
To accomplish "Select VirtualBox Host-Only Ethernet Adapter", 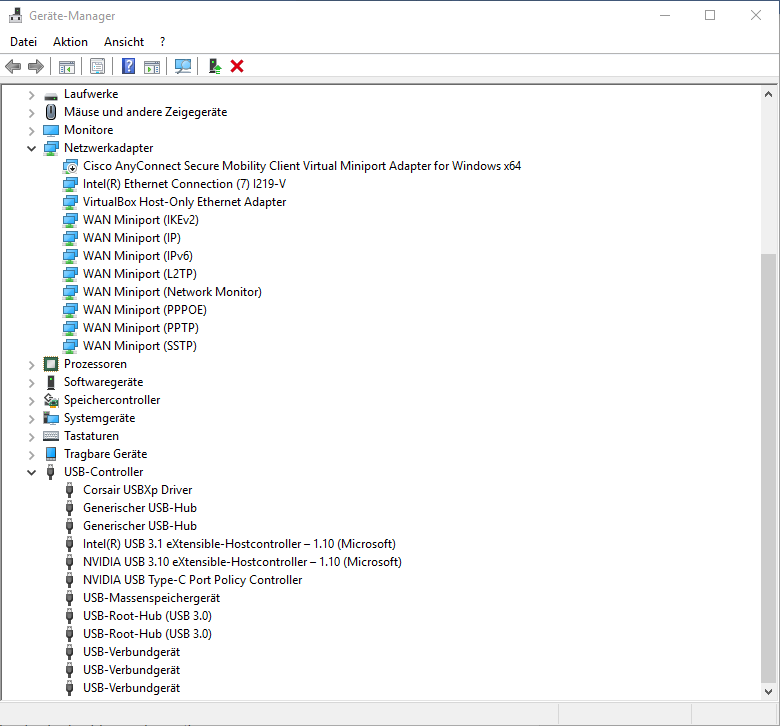I will pos(184,202).
